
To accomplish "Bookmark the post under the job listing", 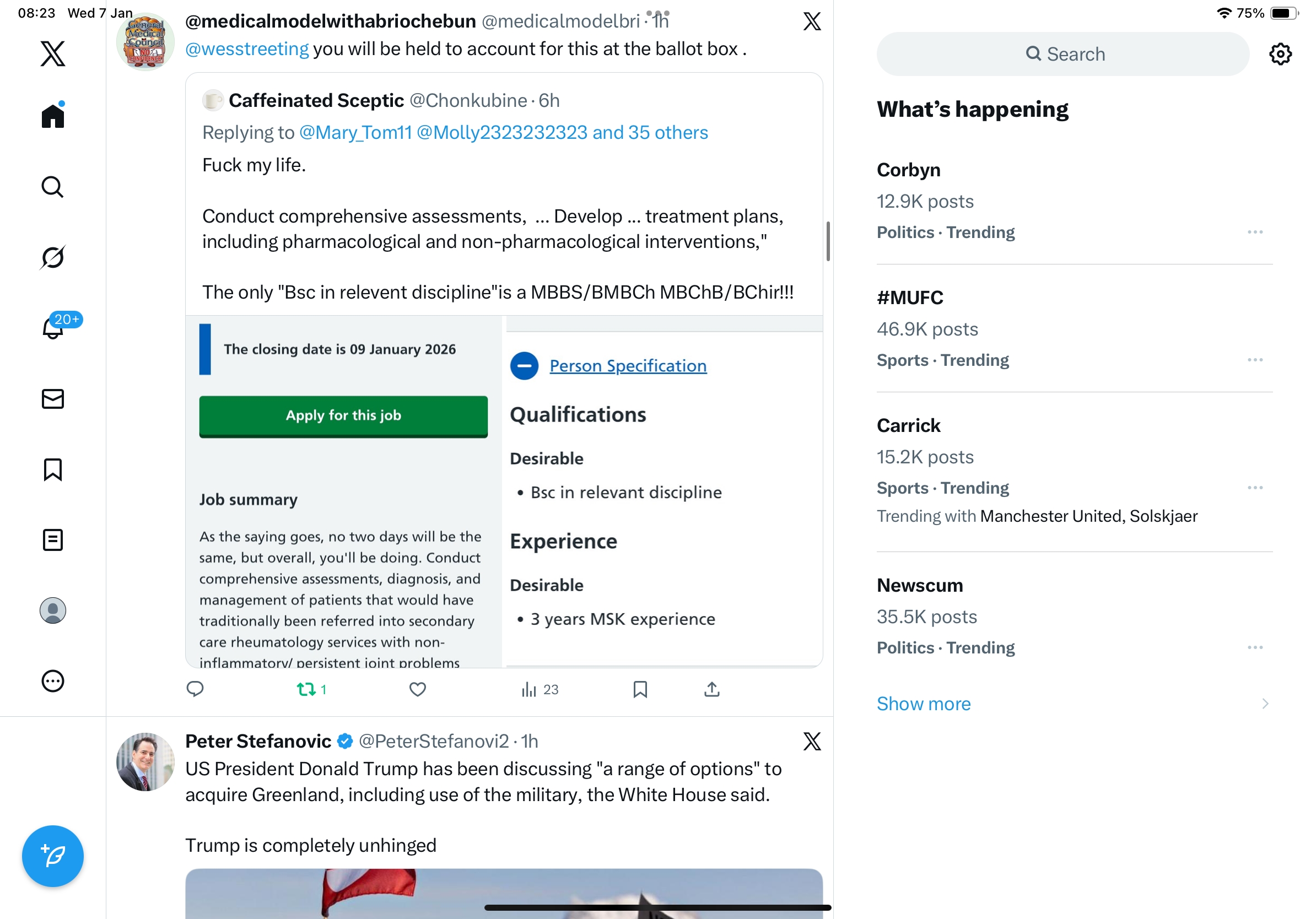I will coord(640,689).
